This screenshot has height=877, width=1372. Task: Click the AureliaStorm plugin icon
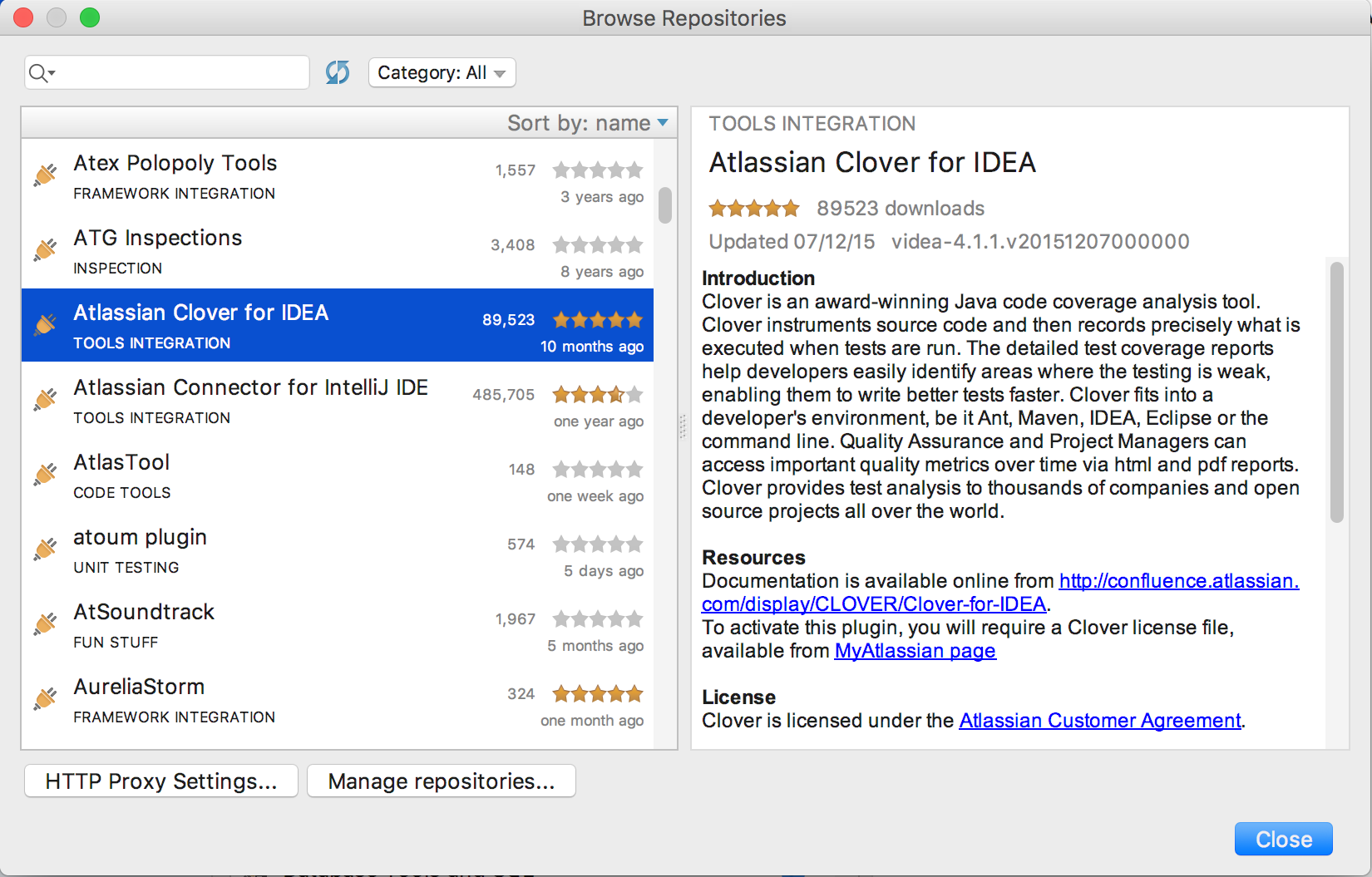46,698
